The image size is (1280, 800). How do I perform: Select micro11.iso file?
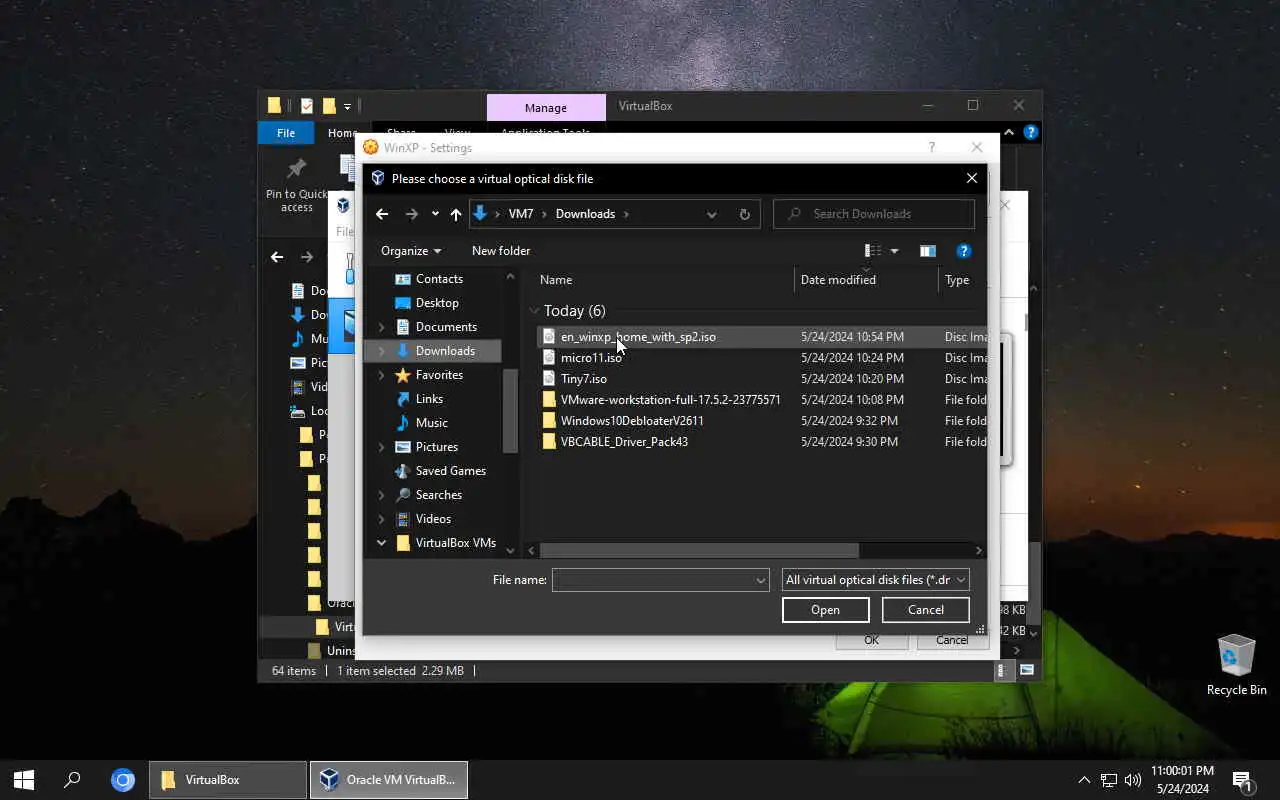pos(591,358)
